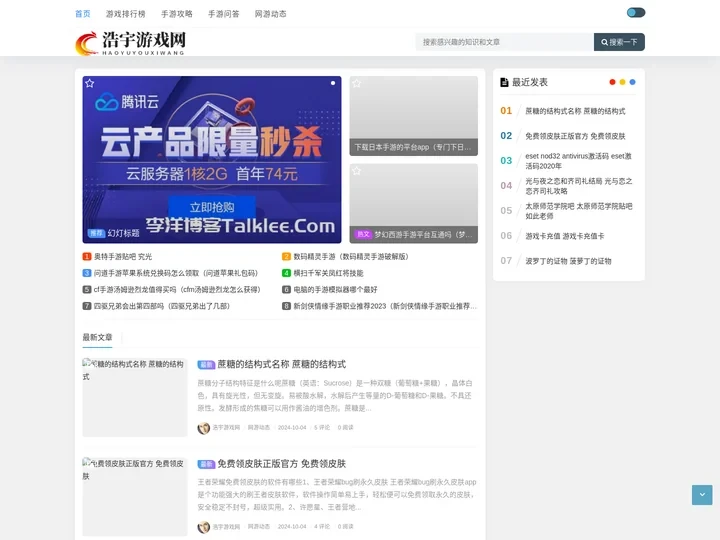
Task: Click the blue dot in 最近发表 header
Action: pyautogui.click(x=632, y=82)
